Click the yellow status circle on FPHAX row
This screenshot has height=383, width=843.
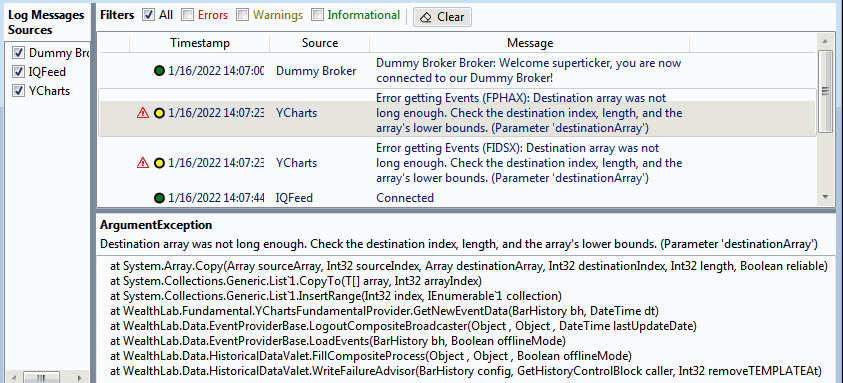point(159,113)
